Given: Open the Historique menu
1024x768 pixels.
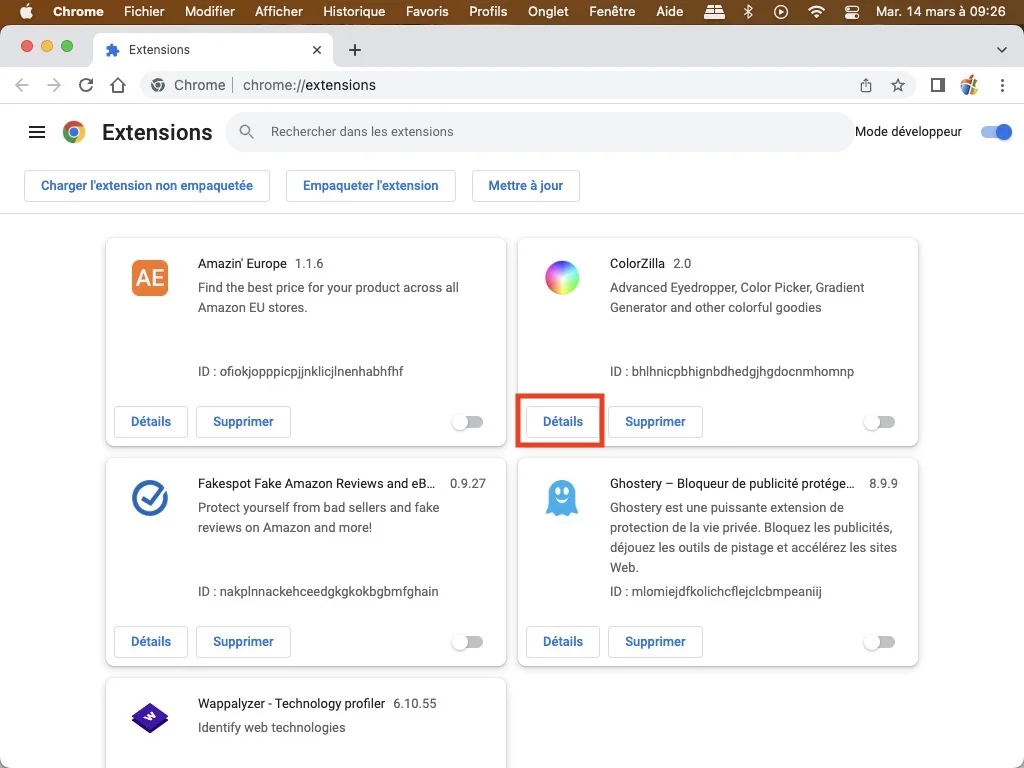Looking at the screenshot, I should click(354, 11).
